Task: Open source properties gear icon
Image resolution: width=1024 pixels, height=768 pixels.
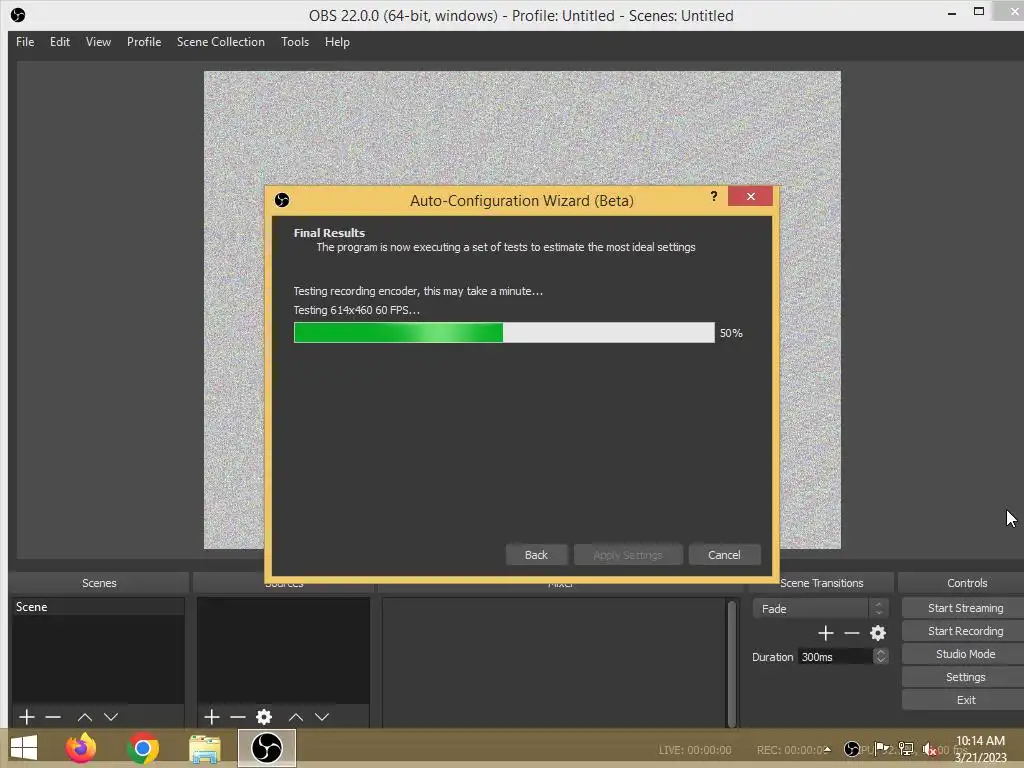Action: tap(264, 717)
